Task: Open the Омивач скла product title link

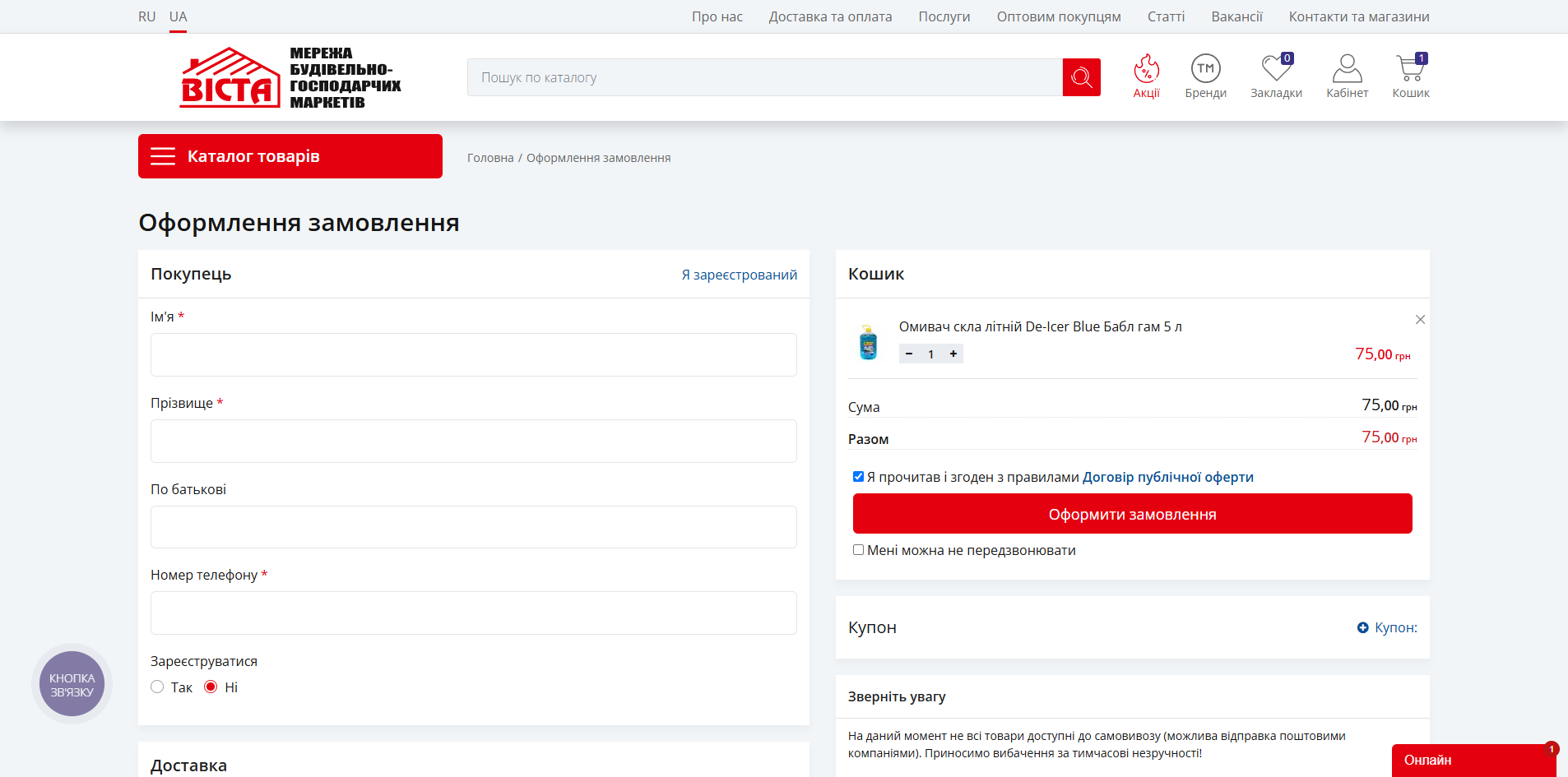Action: pyautogui.click(x=1041, y=326)
